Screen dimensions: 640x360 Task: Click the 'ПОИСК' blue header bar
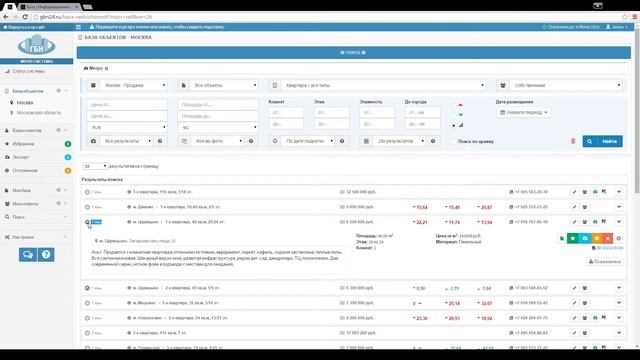(353, 53)
